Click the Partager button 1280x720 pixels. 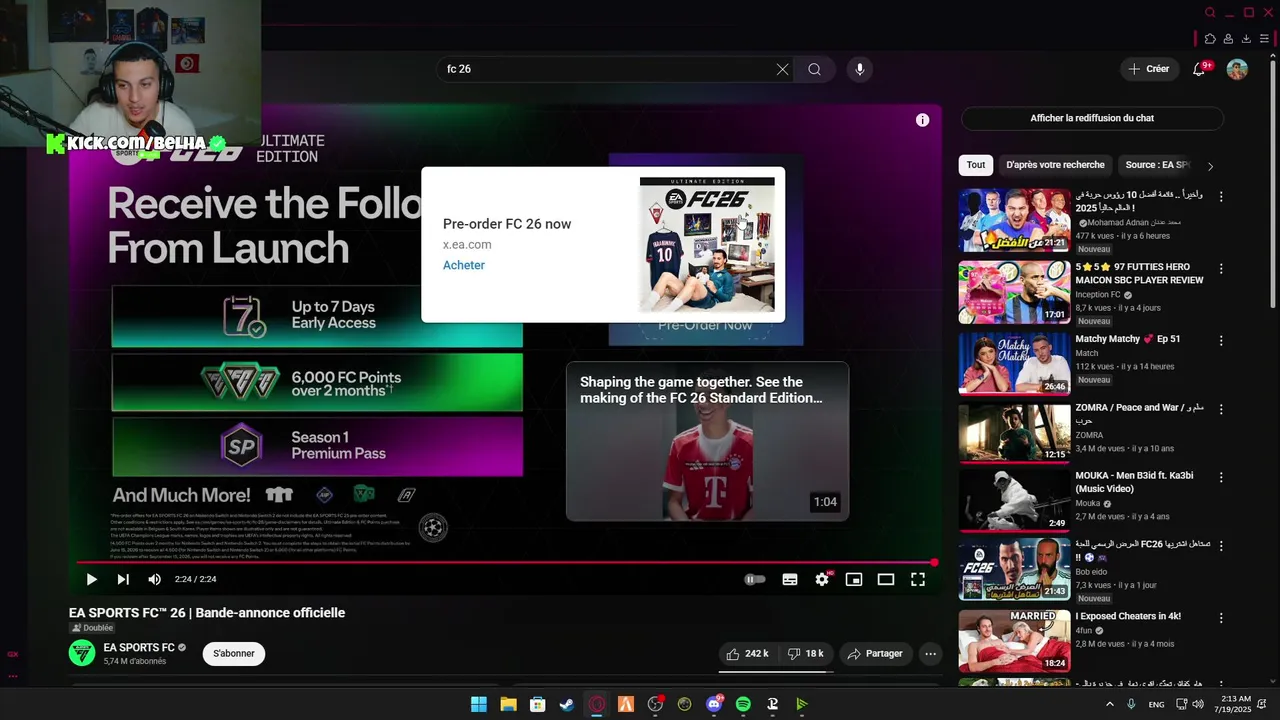tap(875, 654)
